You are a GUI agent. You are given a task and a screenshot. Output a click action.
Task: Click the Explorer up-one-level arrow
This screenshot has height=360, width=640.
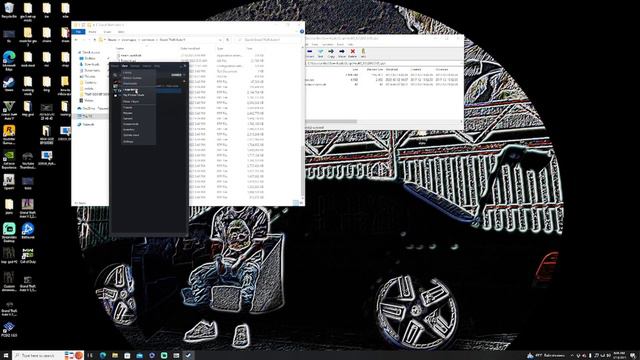(95, 40)
